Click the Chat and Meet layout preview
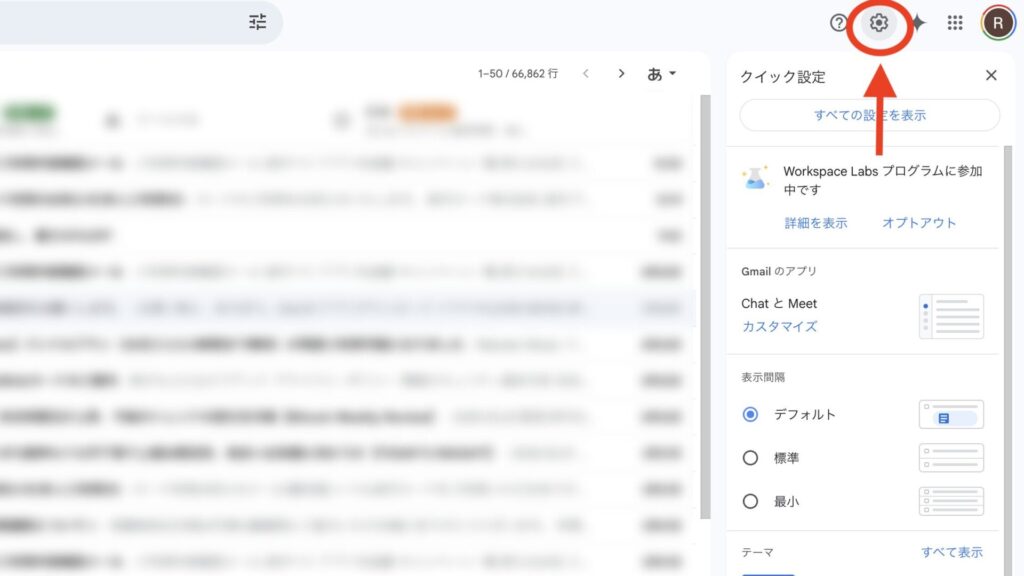The image size is (1024, 576). point(950,316)
